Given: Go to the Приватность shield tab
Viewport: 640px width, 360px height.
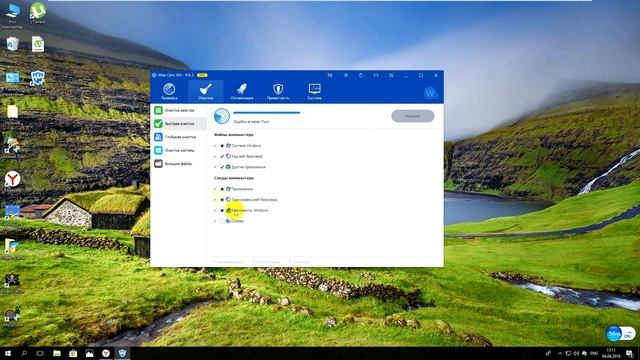Looking at the screenshot, I should pos(278,91).
